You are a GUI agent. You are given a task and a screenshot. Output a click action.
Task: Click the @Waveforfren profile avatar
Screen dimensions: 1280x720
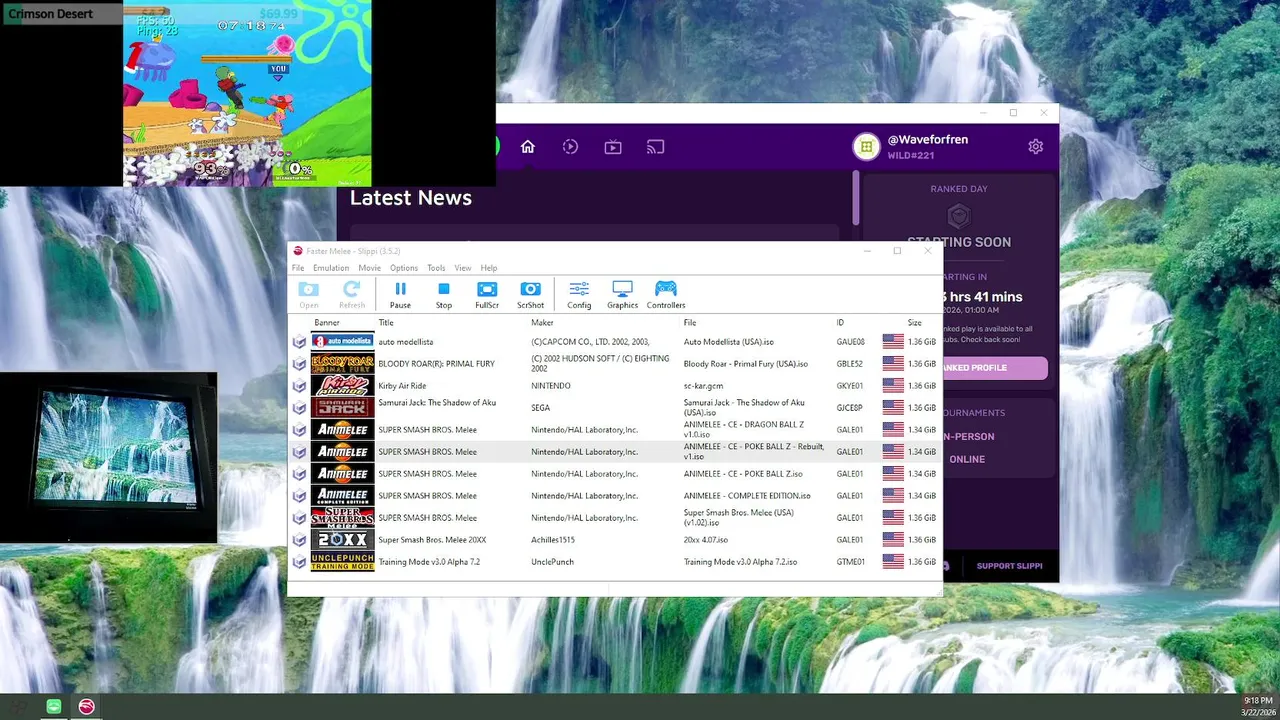[x=866, y=147]
